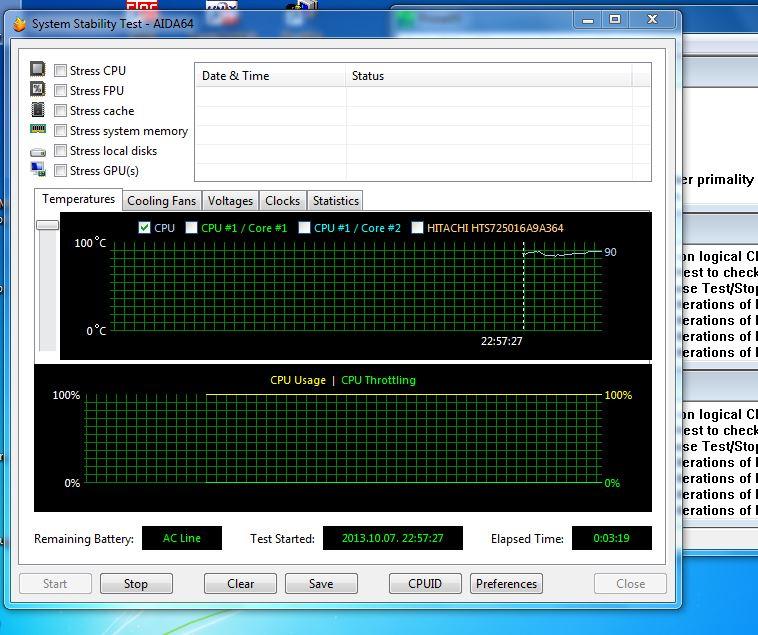Click the Elapsed Time value 0:03:19
This screenshot has height=635, width=758.
(x=612, y=538)
